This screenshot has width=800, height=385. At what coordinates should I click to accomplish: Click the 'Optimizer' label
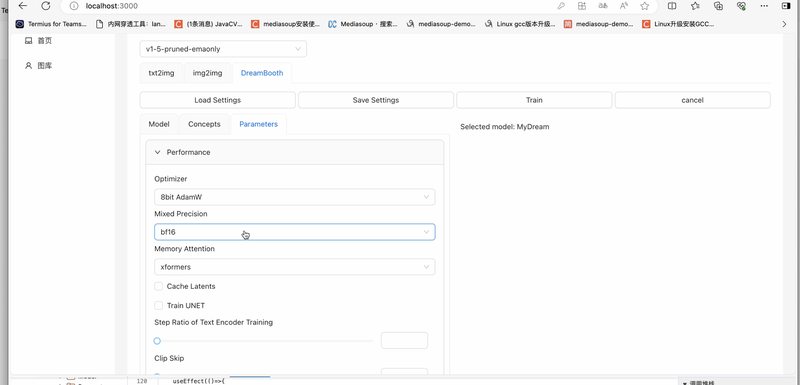click(x=170, y=179)
